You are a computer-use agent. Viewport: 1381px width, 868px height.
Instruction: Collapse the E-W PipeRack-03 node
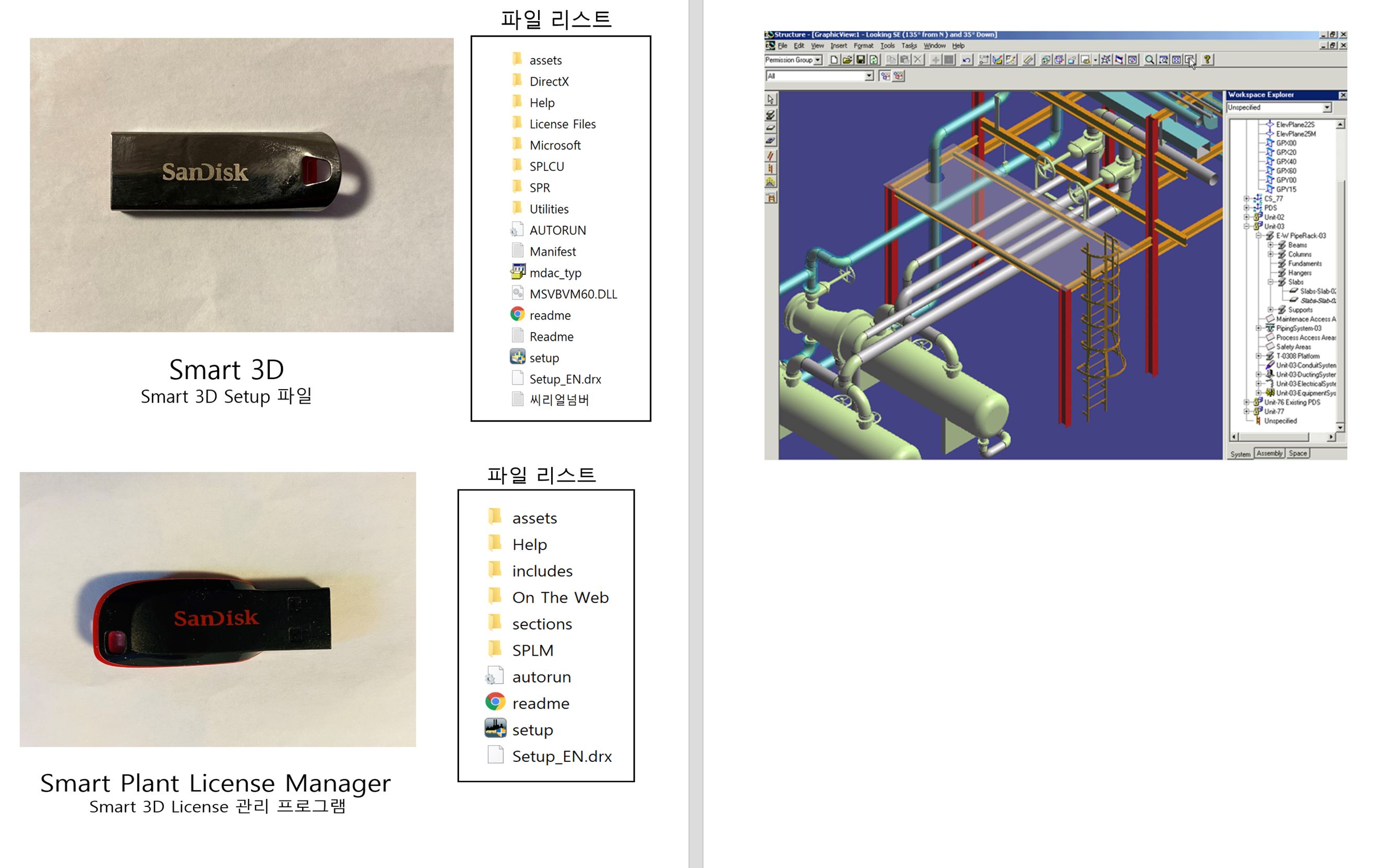tap(1258, 236)
